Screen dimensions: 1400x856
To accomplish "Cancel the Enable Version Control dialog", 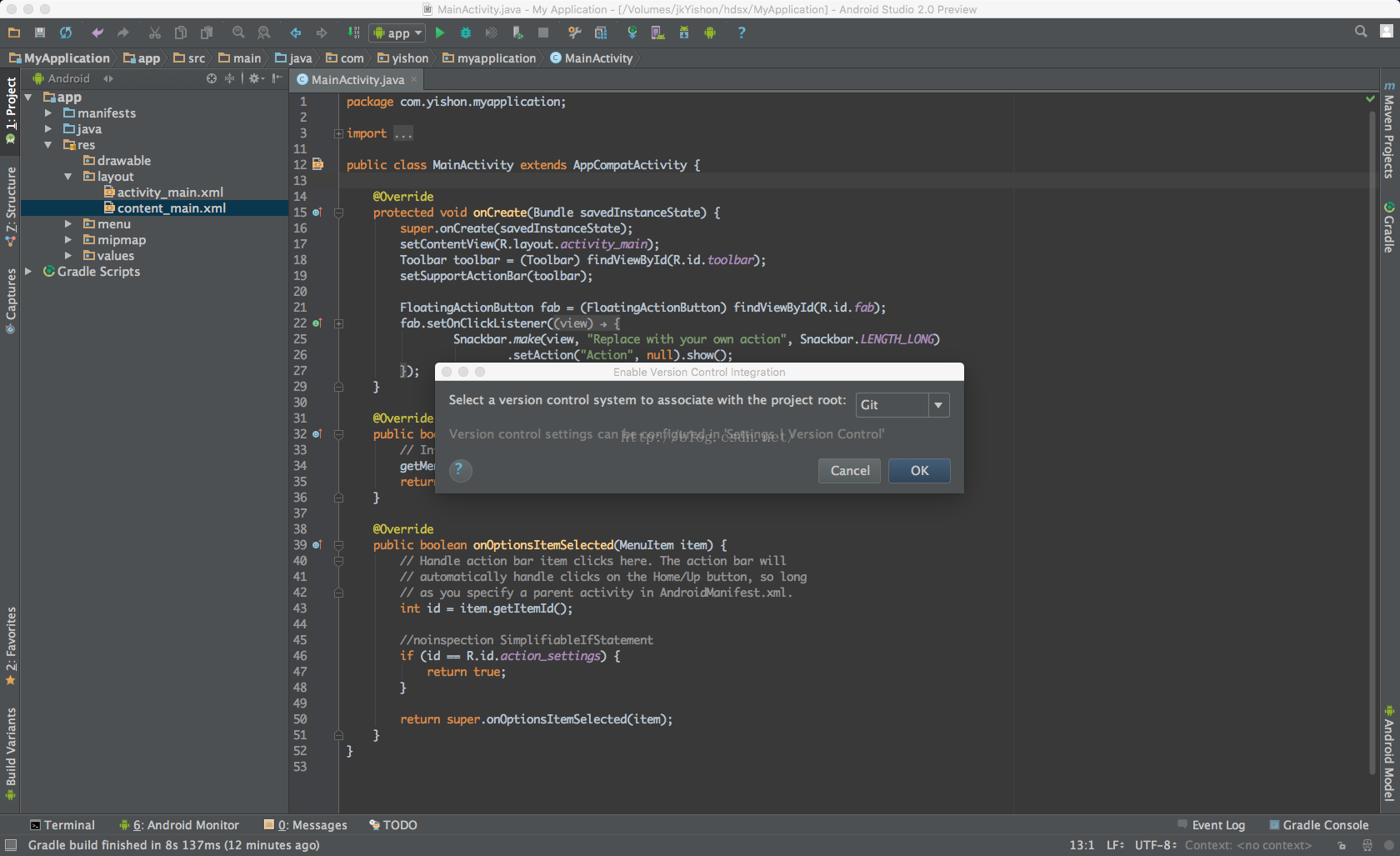I will (850, 471).
